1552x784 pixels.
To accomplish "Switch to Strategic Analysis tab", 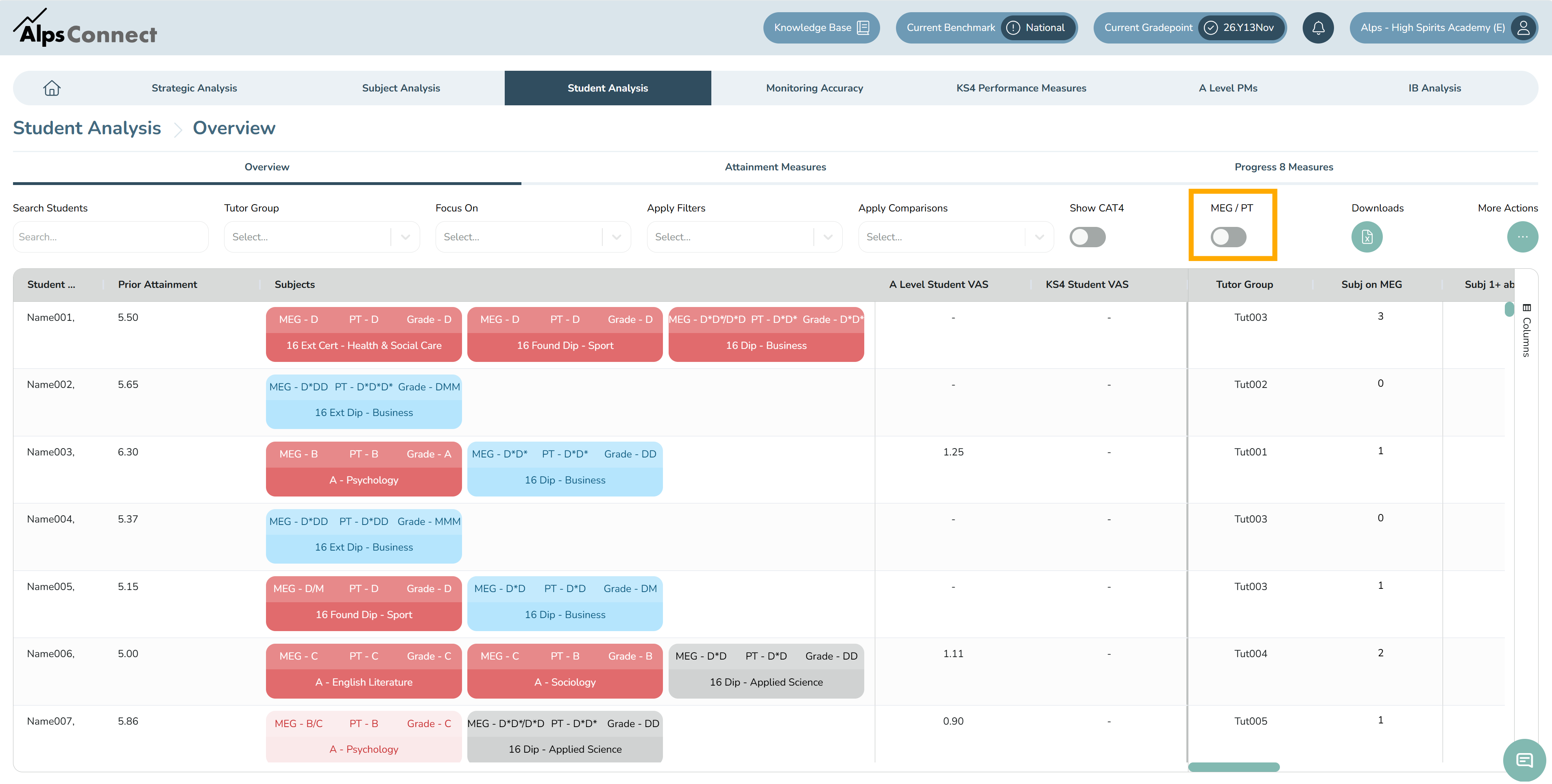I will [x=194, y=88].
